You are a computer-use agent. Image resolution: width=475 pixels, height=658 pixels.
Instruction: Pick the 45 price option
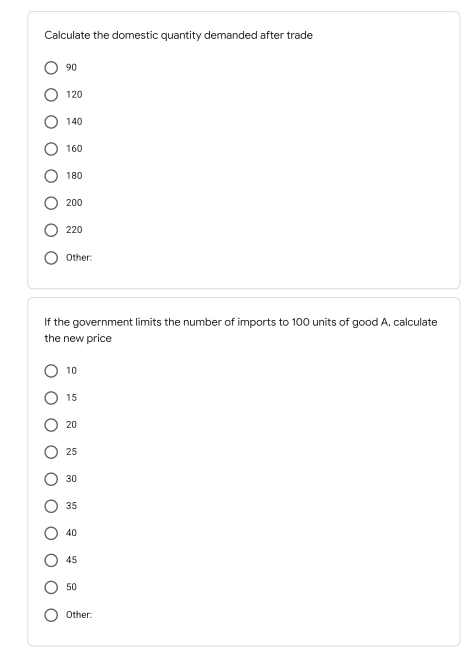(51, 560)
